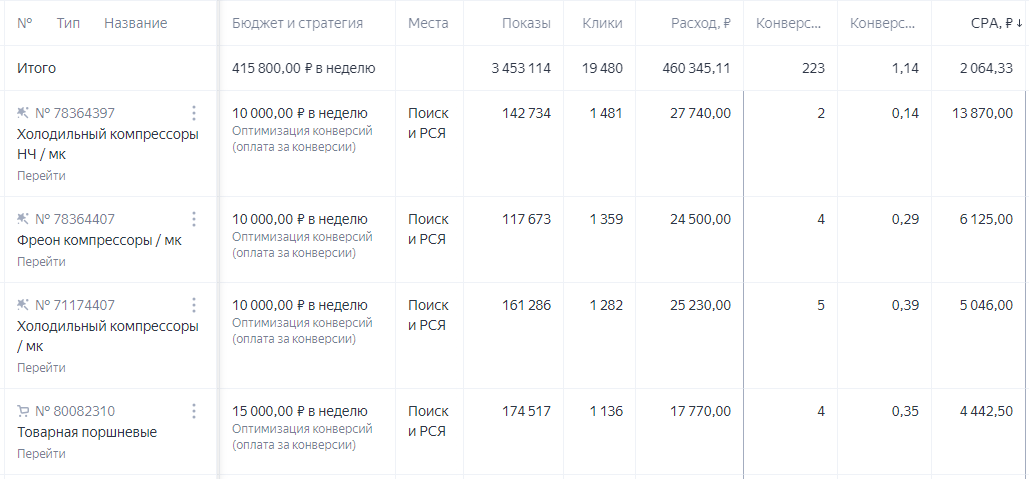Click Название column header

pyautogui.click(x=136, y=24)
